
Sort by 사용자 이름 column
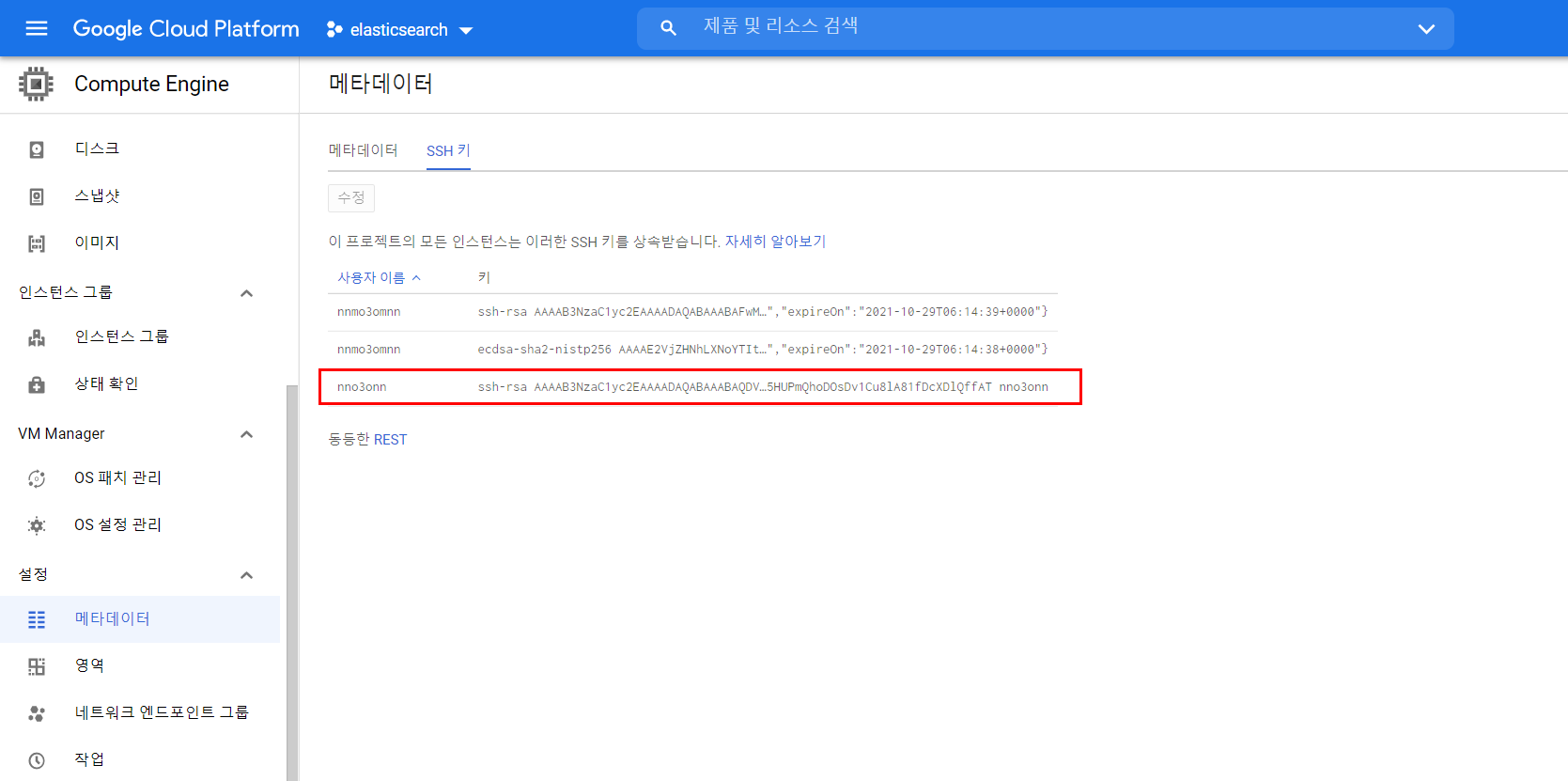point(379,277)
